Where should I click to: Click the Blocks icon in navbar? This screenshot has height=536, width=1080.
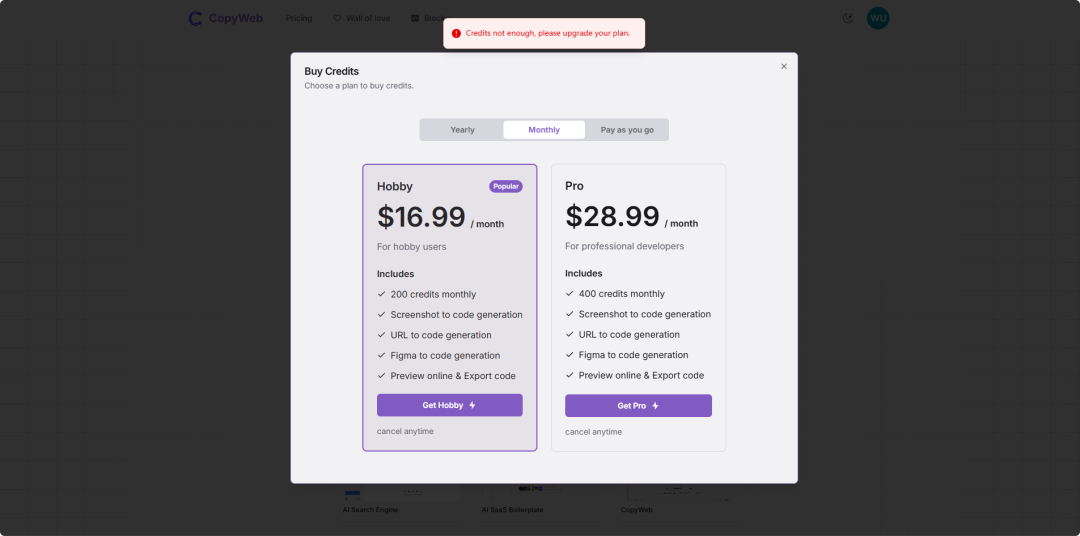coord(415,19)
